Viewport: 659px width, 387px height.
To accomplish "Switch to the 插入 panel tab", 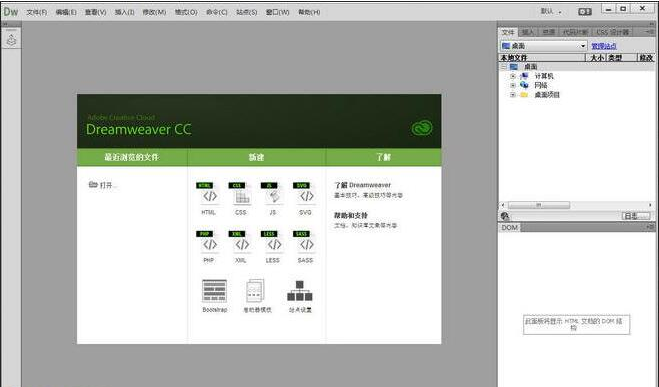I will click(528, 32).
